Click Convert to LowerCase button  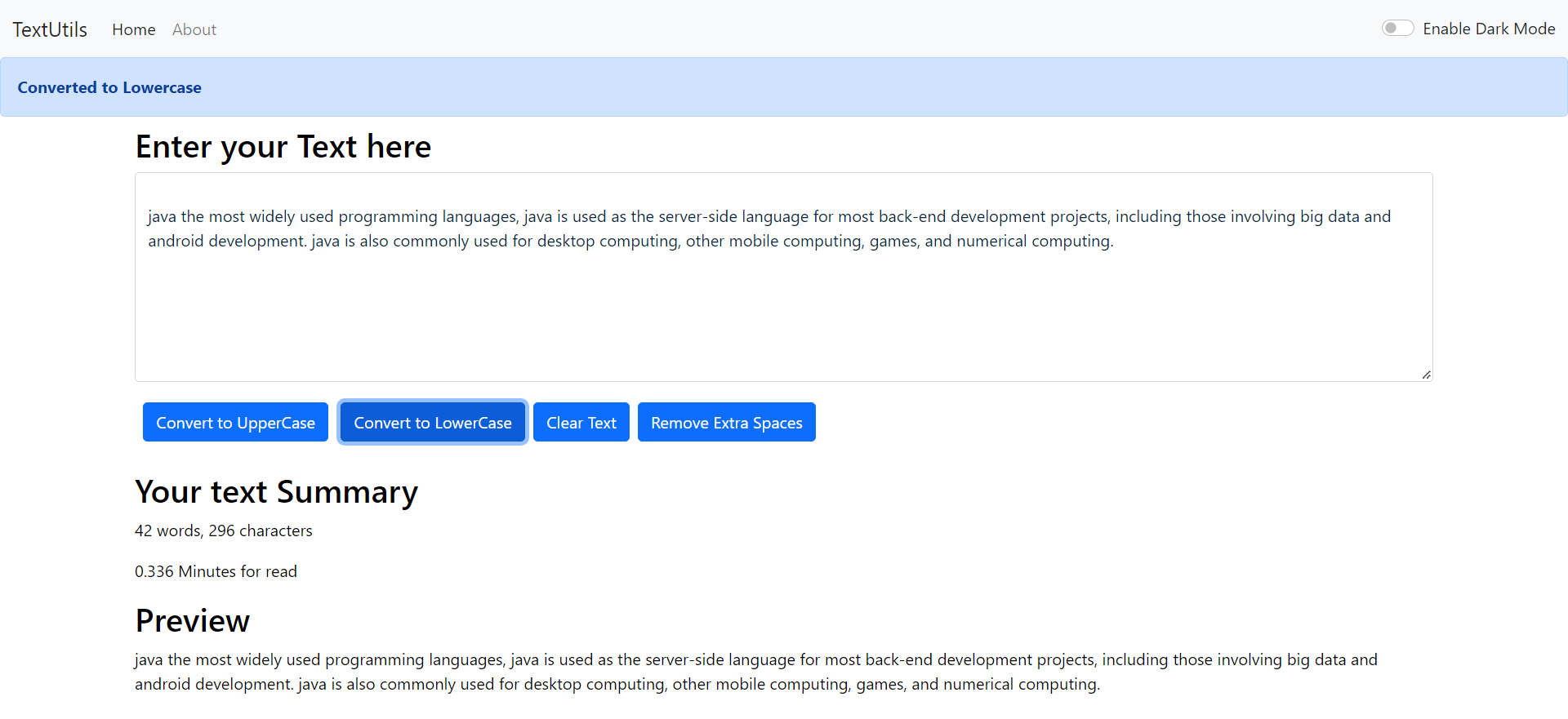click(x=433, y=422)
